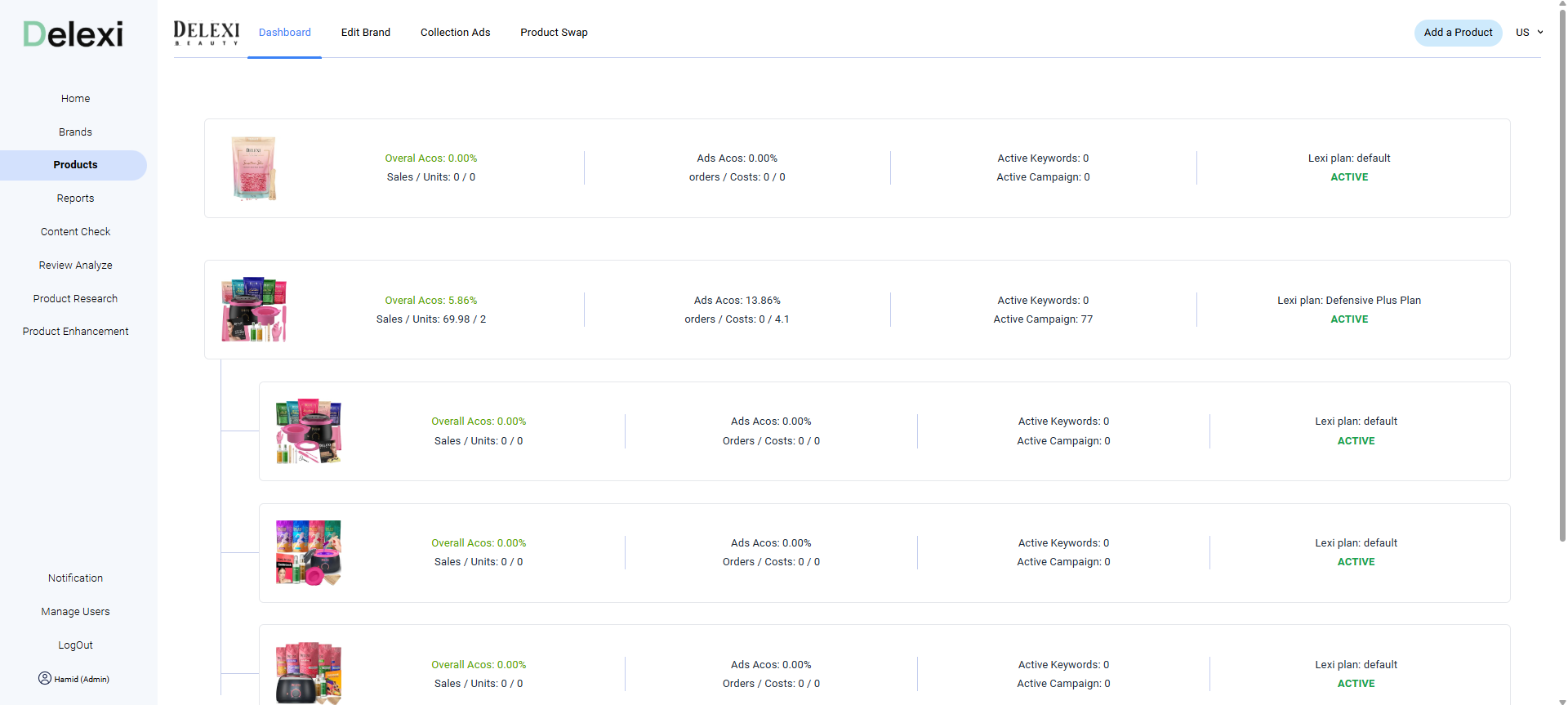
Task: Open Manage Users page
Action: click(75, 612)
